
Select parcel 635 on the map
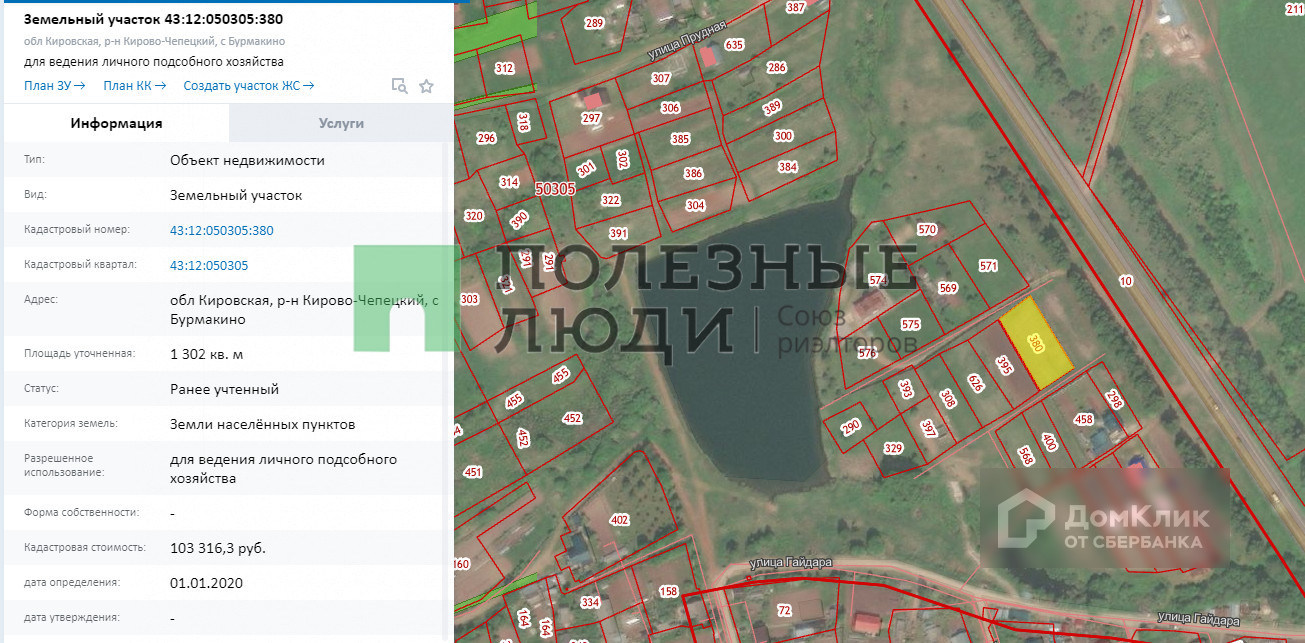click(x=734, y=44)
